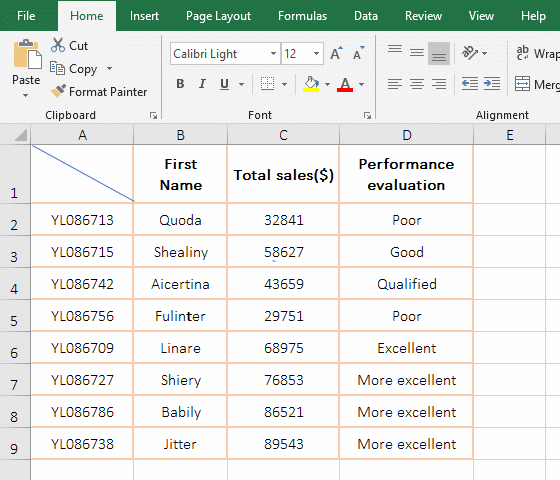The image size is (560, 480).
Task: Open the Clipboard dialog launcher
Action: click(153, 115)
